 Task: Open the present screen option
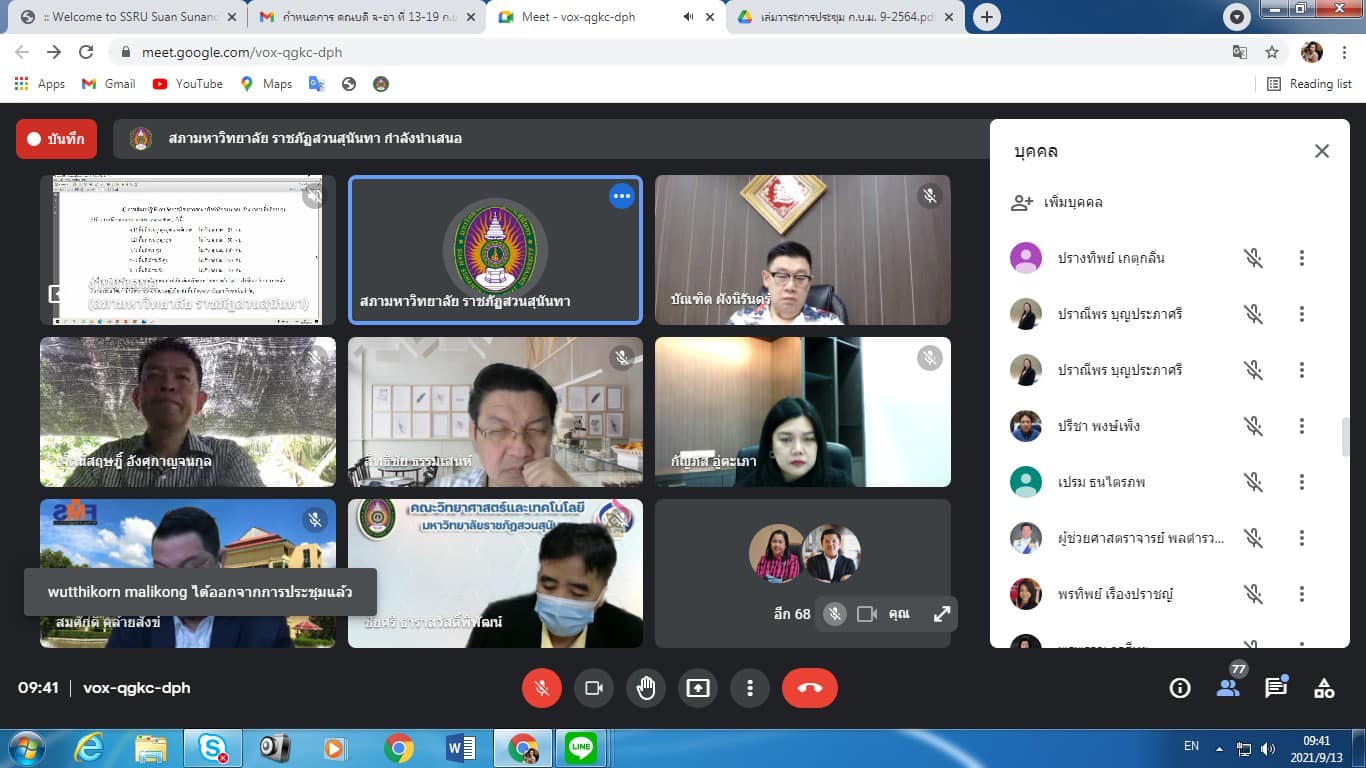pos(698,688)
